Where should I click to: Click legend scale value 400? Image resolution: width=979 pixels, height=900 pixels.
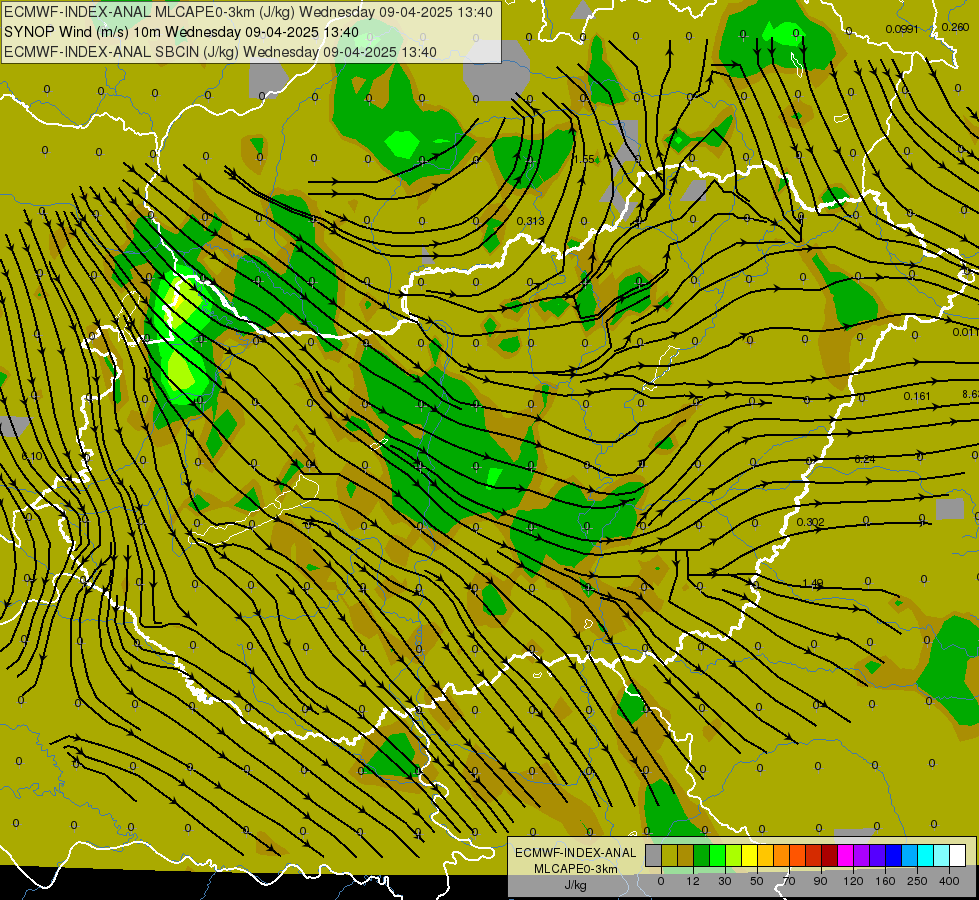click(949, 881)
